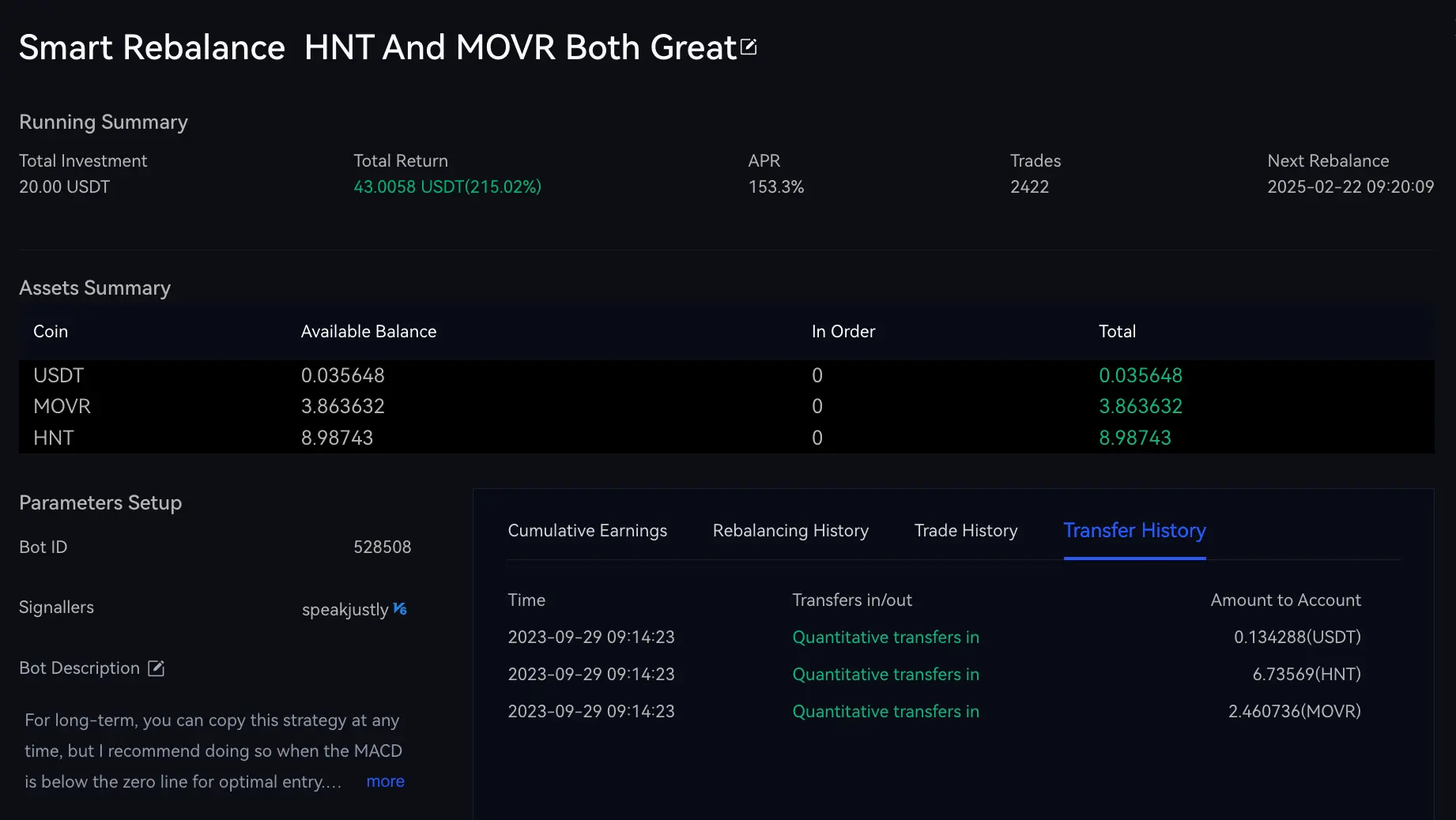Select the HNT row in Assets Summary
The width and height of the screenshot is (1456, 820).
coord(54,438)
